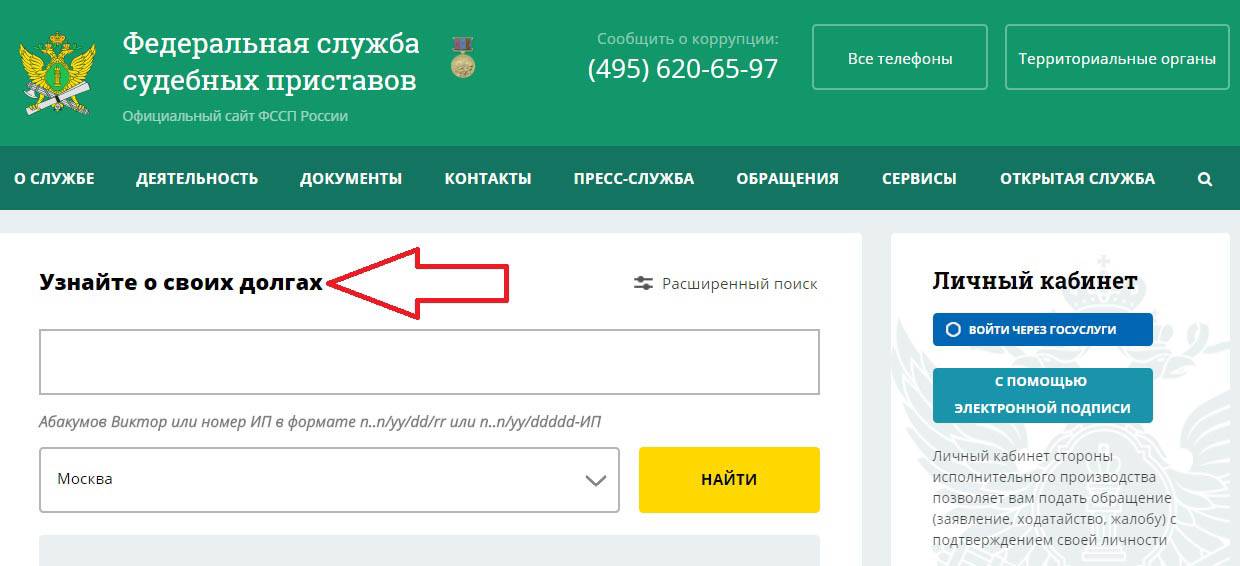Screen dimensions: 1240x566
Task: Open the О СЛУЖБЕ menu
Action: [x=54, y=179]
